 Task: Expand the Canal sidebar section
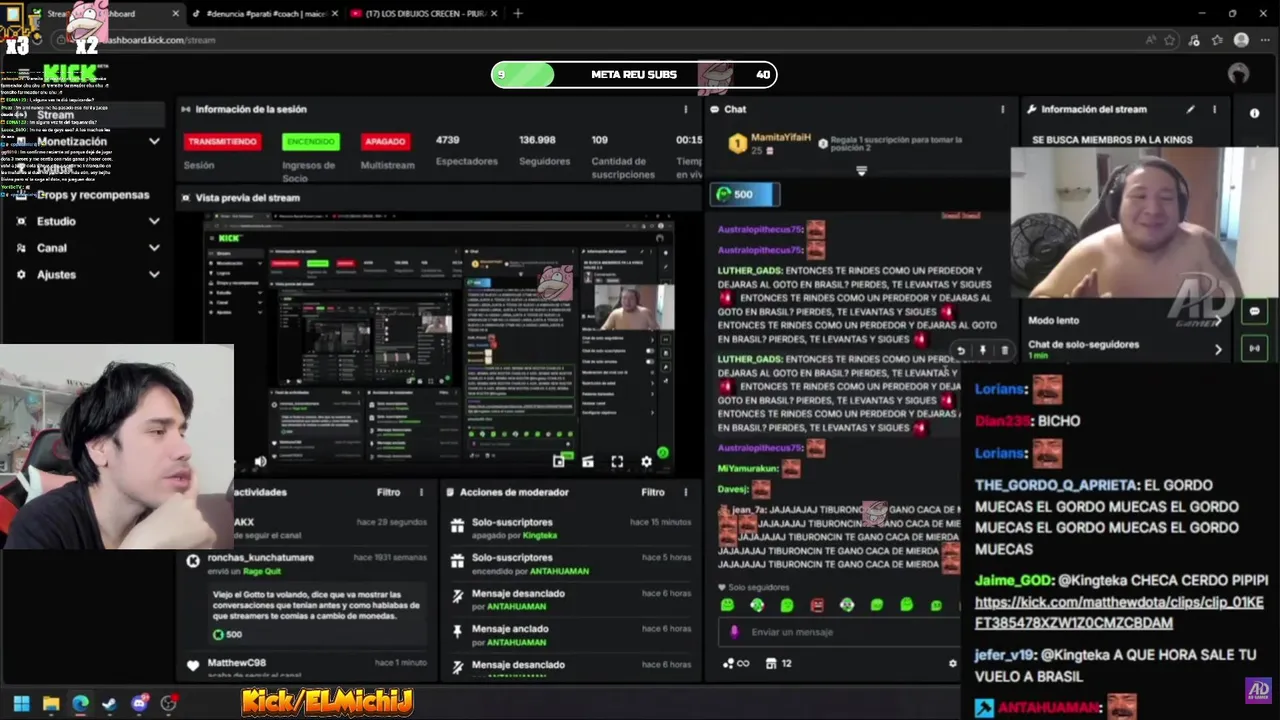pos(154,248)
